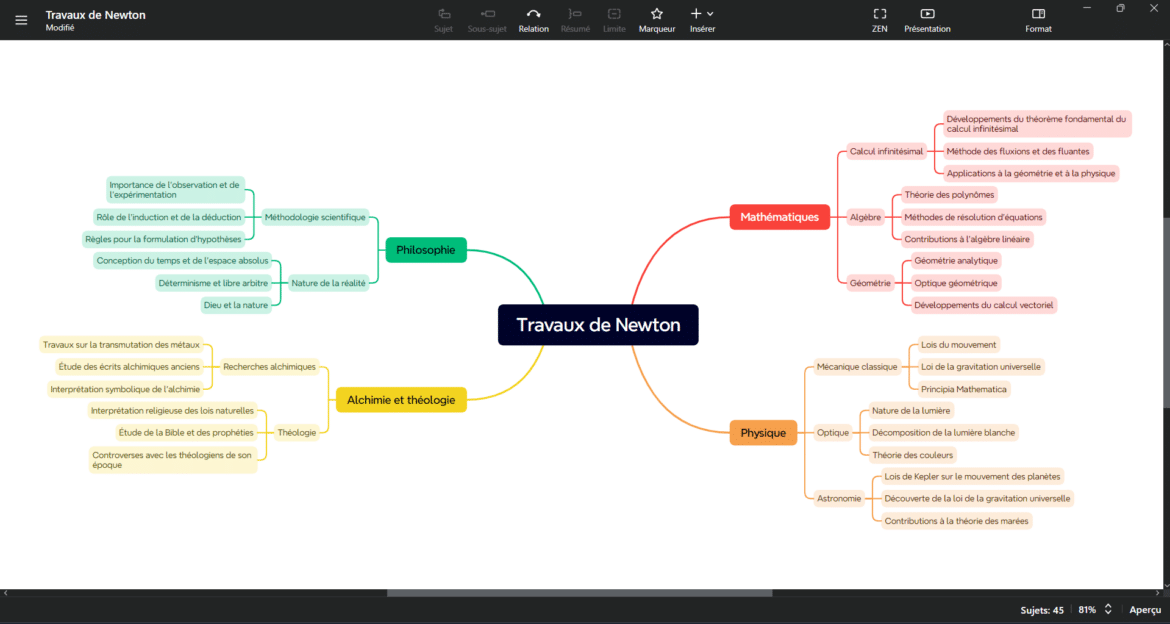1170x624 pixels.
Task: Click the Aperçu button in status bar
Action: [x=1144, y=609]
